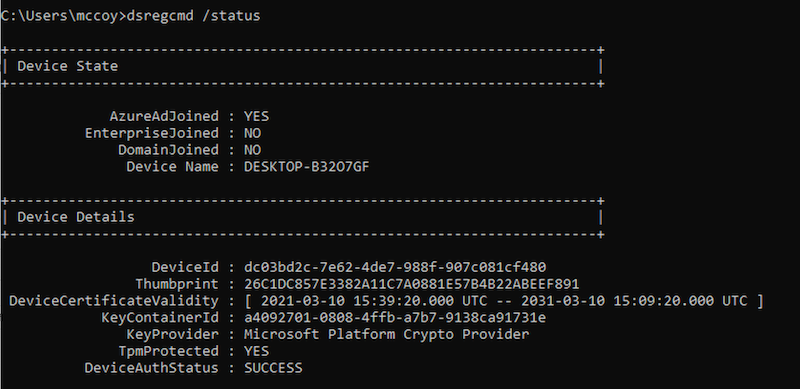This screenshot has height=389, width=800.
Task: Click the dsregcmd /status command text
Action: pyautogui.click(x=193, y=16)
